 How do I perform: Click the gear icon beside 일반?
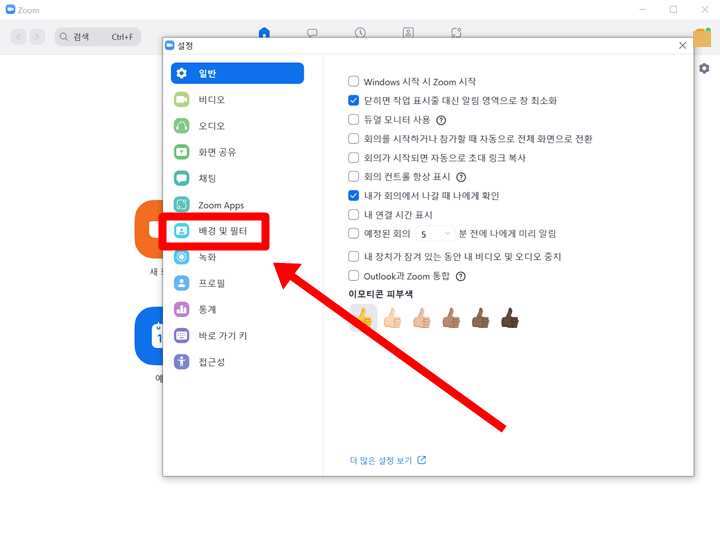click(x=182, y=73)
